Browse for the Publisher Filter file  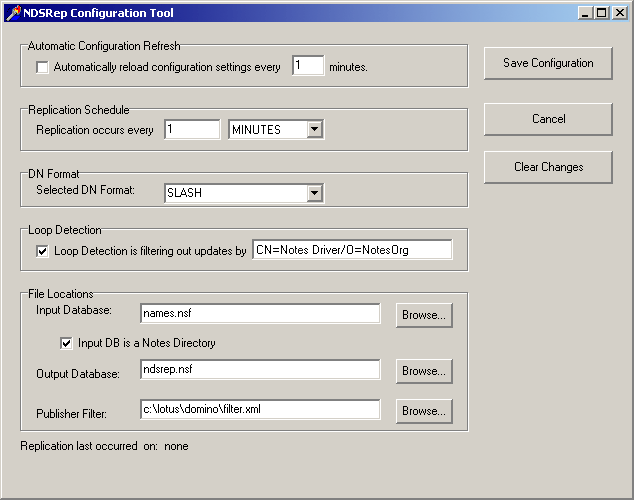[424, 411]
